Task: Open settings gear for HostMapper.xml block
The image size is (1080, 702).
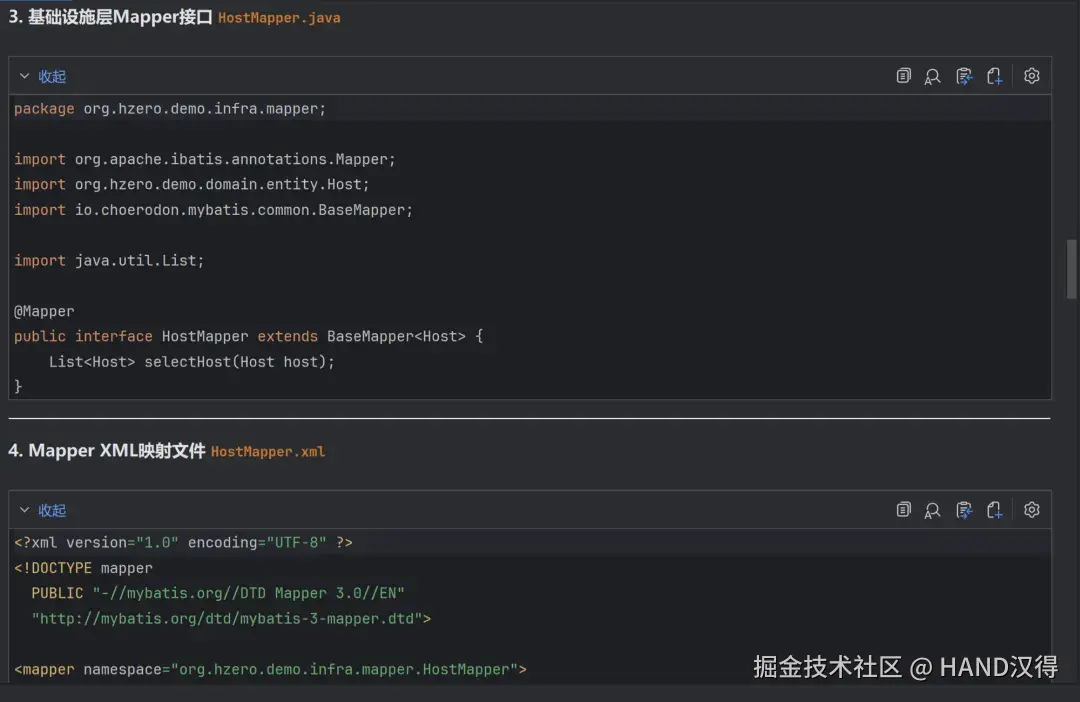Action: click(1032, 510)
